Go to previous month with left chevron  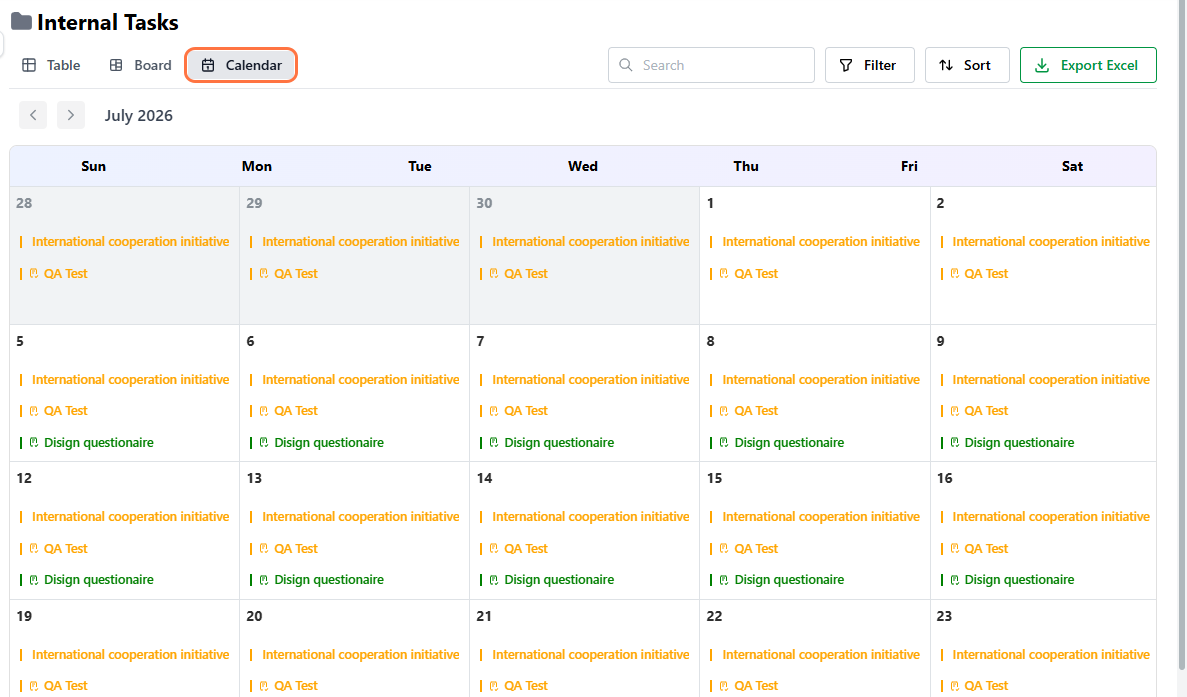[33, 115]
